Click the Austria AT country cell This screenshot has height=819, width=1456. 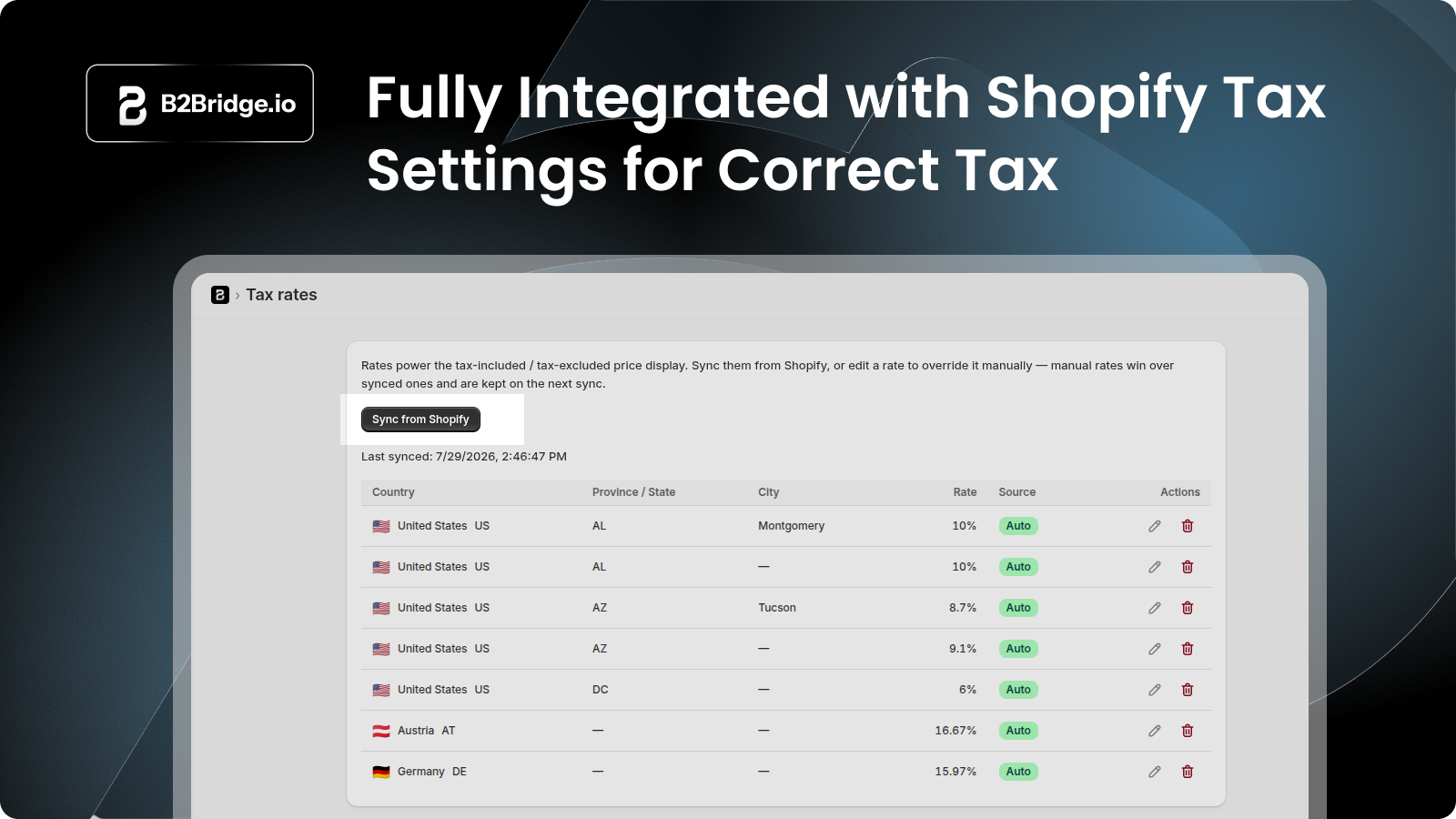[x=414, y=731]
